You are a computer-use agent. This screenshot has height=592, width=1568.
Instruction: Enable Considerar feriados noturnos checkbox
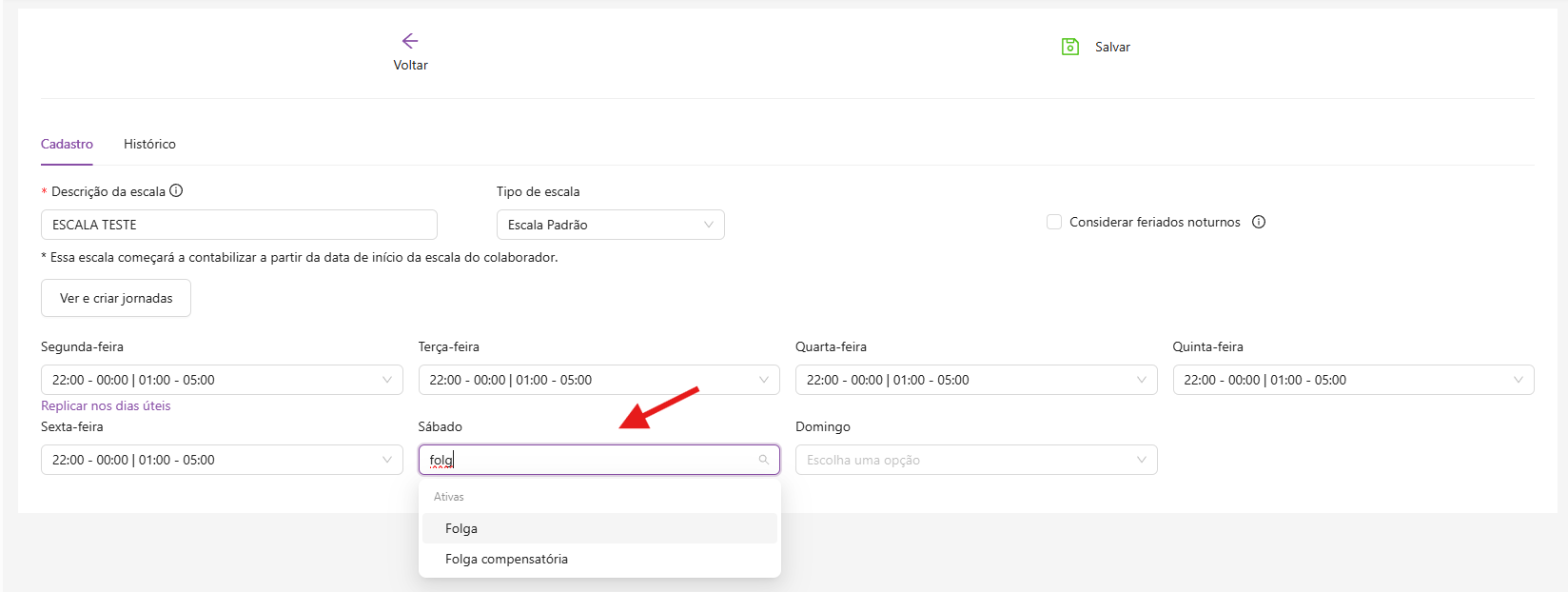coord(1054,222)
